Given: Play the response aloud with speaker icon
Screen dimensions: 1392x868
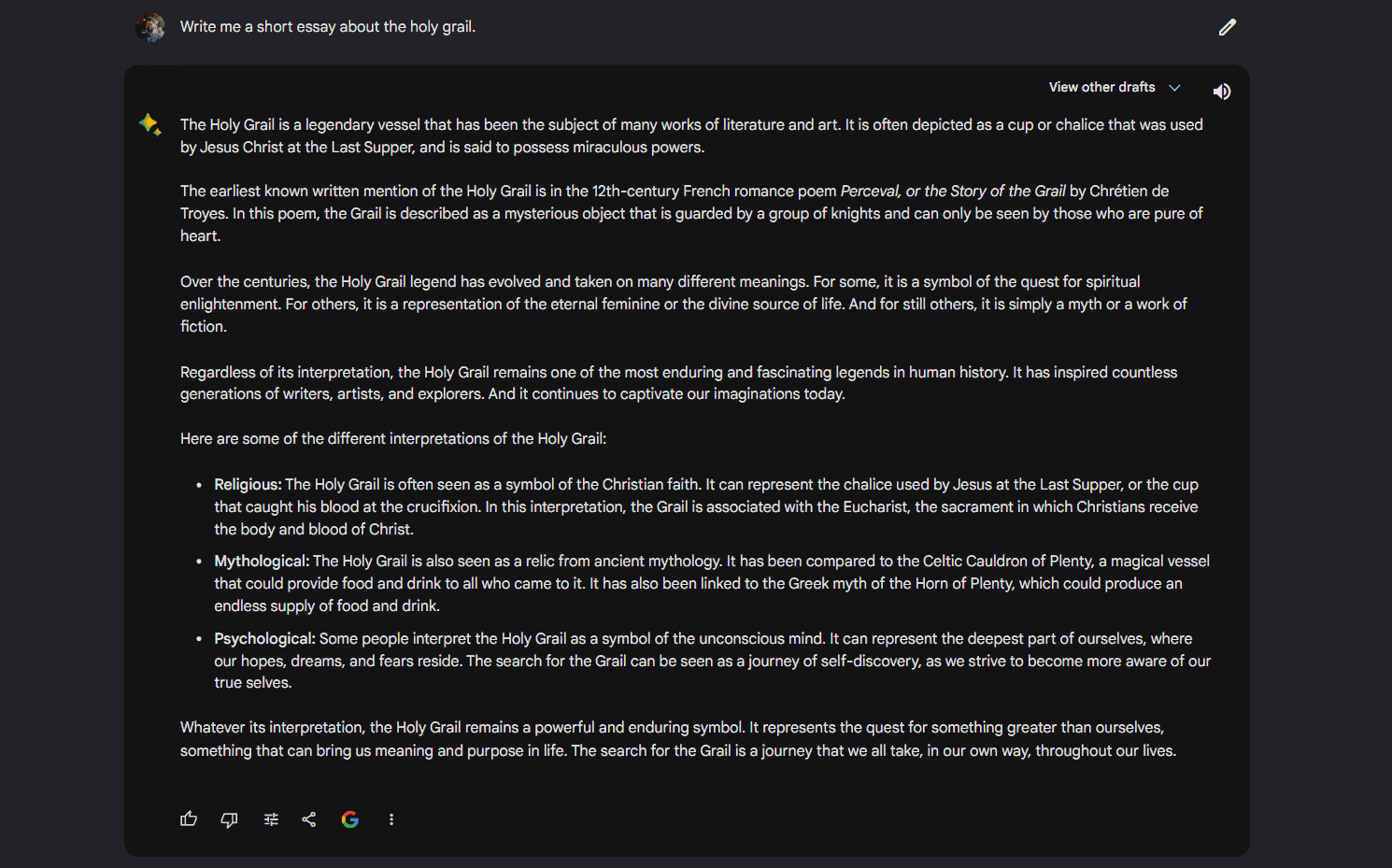Looking at the screenshot, I should [1221, 92].
